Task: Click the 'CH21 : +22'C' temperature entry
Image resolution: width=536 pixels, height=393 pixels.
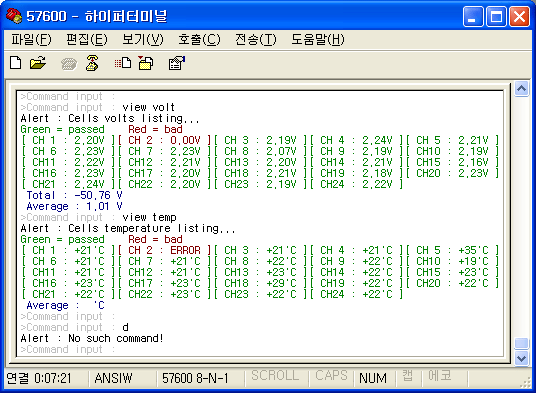Action: coord(69,294)
